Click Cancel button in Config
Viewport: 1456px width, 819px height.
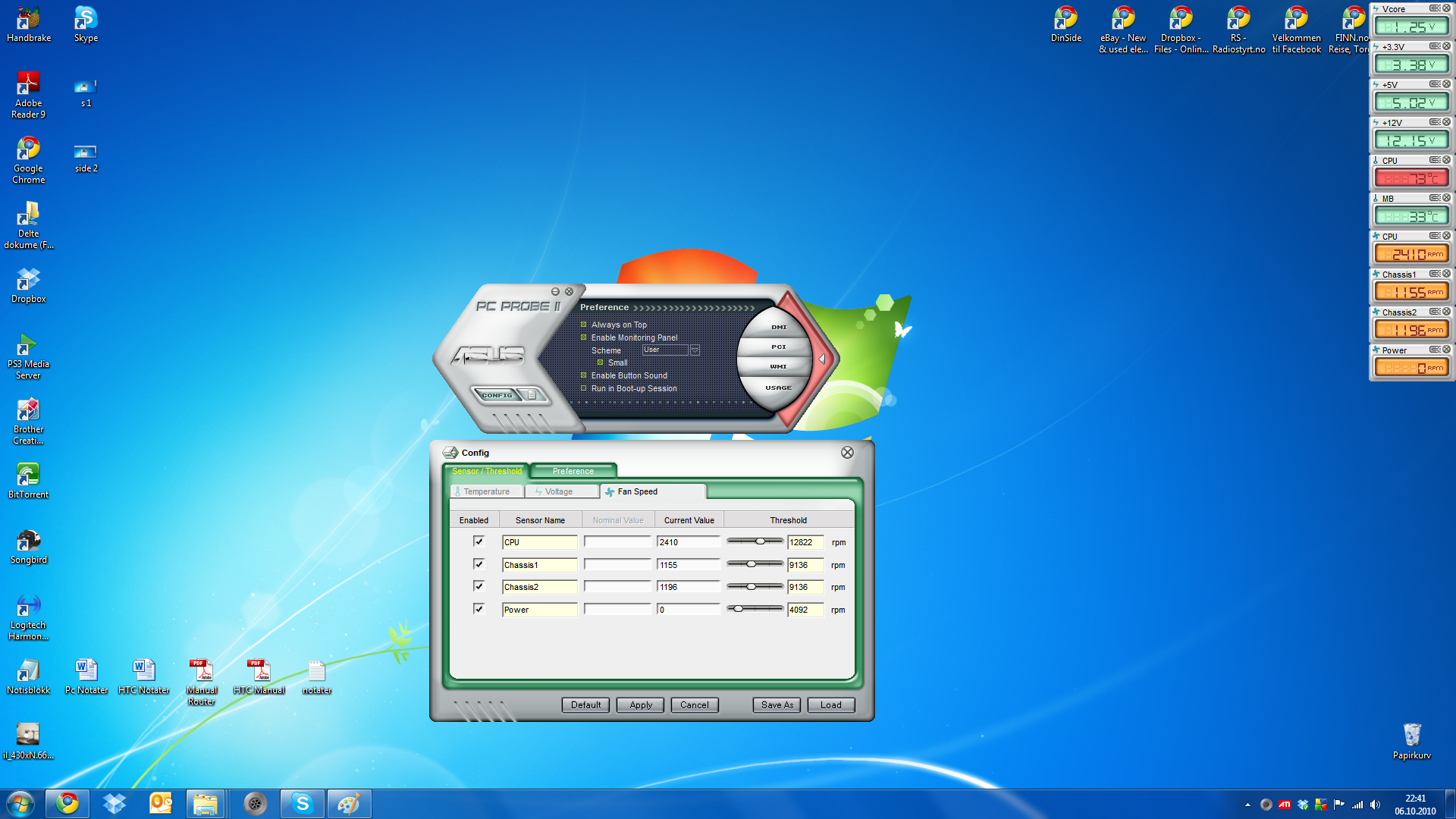click(x=695, y=705)
